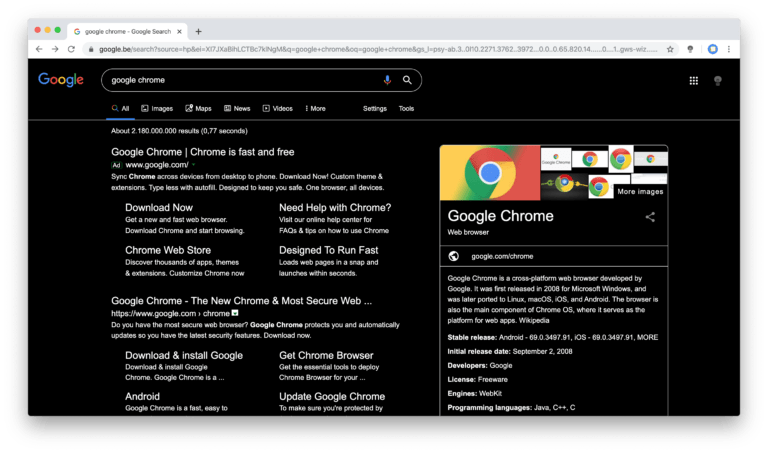Image resolution: width=768 pixels, height=453 pixels.
Task: Click the Programming languages label
Action: (x=489, y=408)
